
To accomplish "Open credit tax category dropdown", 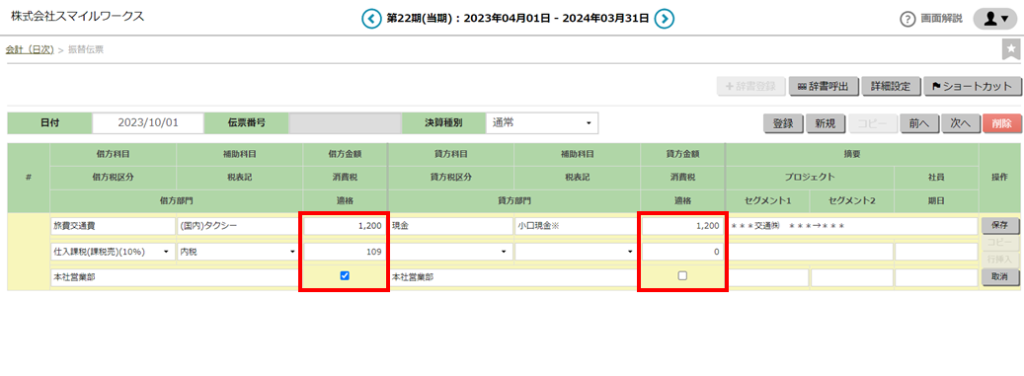I will tap(451, 251).
